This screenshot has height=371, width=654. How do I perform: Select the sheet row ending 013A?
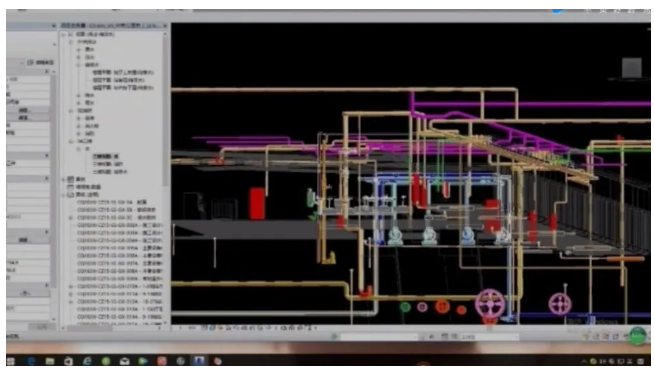120,309
